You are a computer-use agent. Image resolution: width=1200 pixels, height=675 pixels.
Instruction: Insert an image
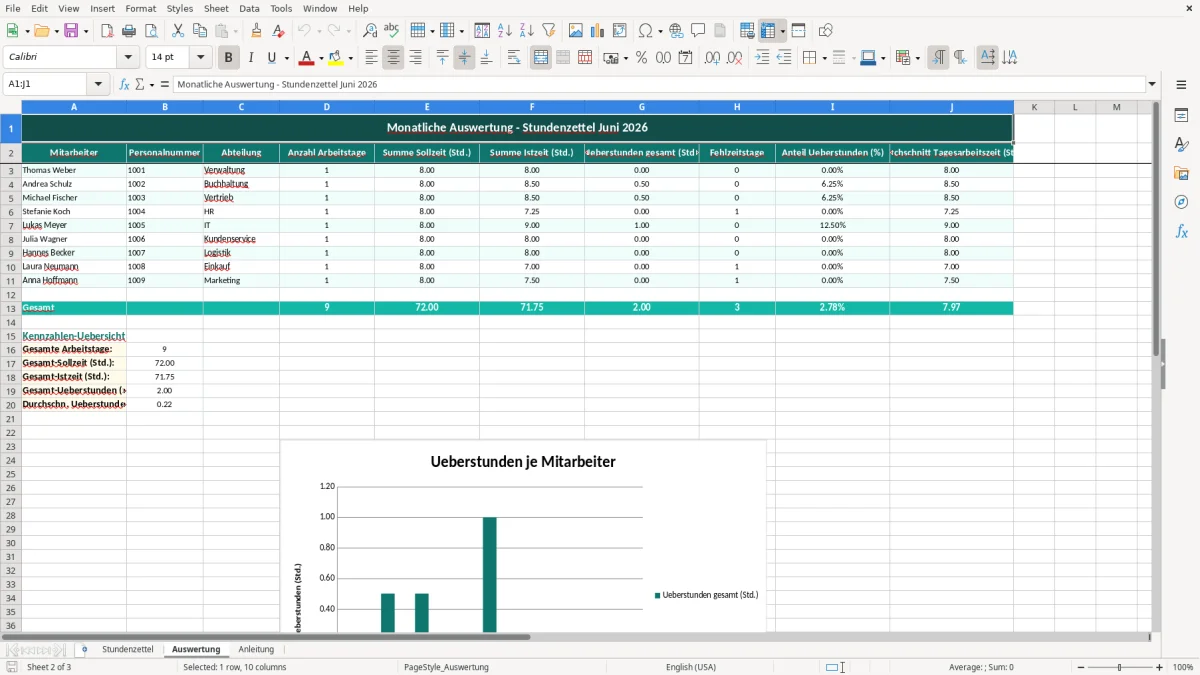(x=576, y=31)
